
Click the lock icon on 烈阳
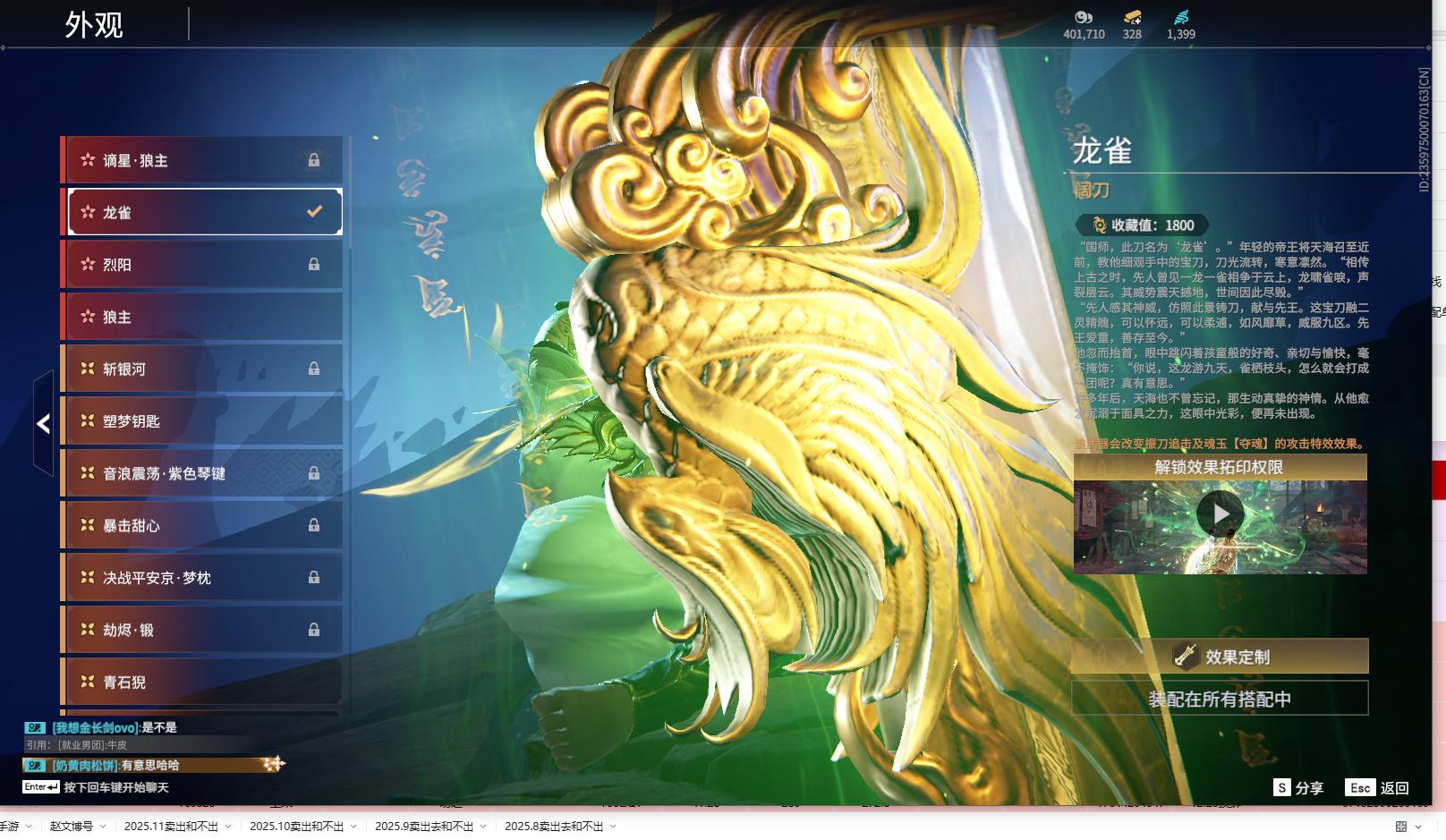point(314,264)
